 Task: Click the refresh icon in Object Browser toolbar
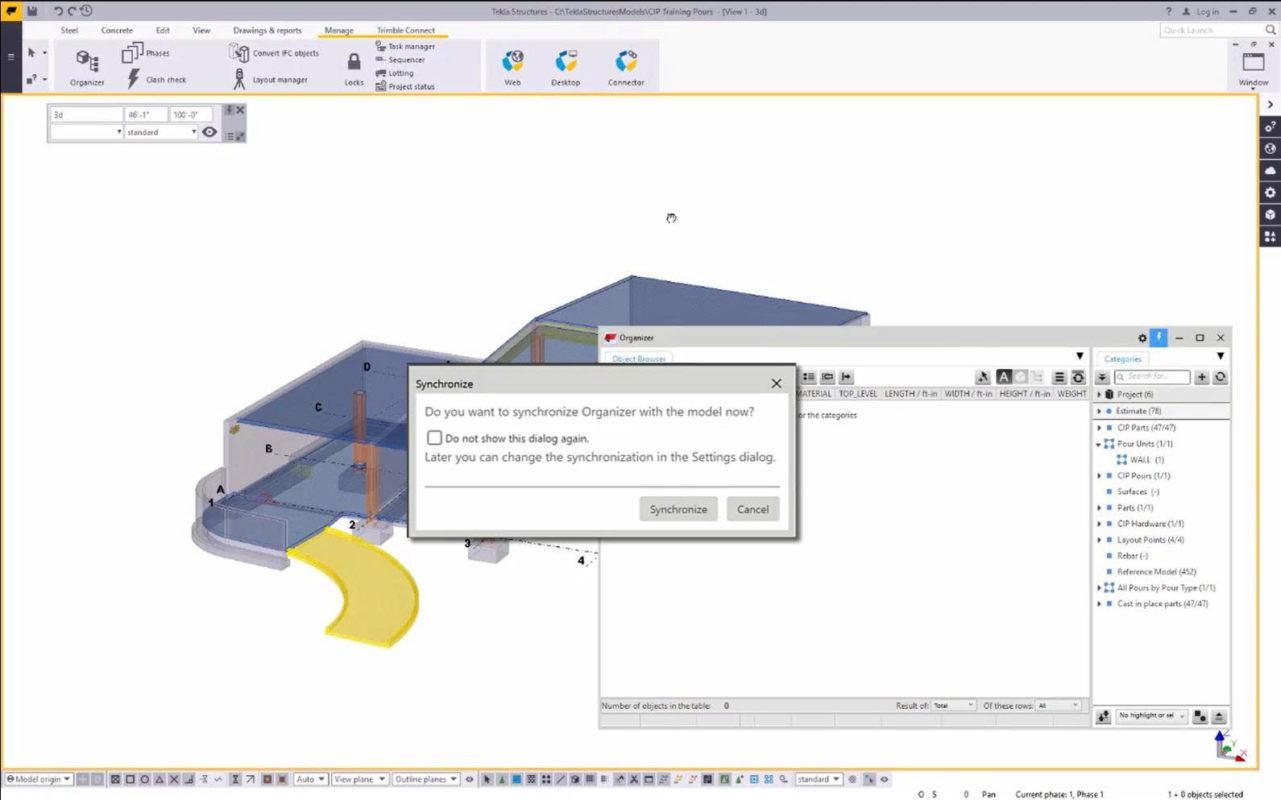pyautogui.click(x=1077, y=377)
